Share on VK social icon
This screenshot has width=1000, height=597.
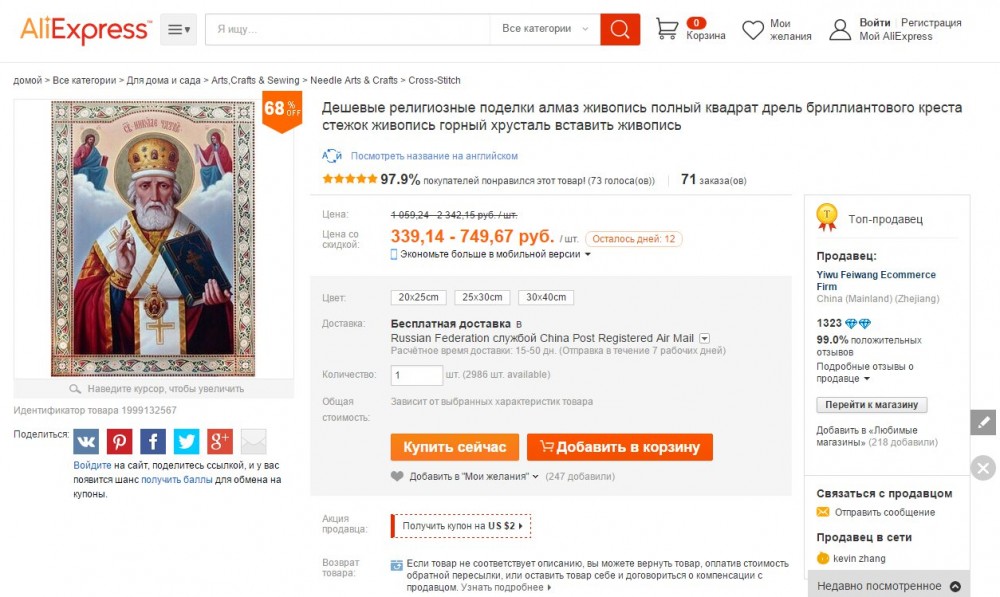pos(86,441)
